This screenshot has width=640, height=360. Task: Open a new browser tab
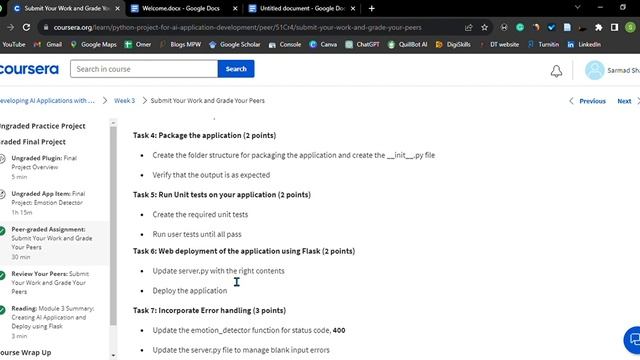[x=371, y=8]
